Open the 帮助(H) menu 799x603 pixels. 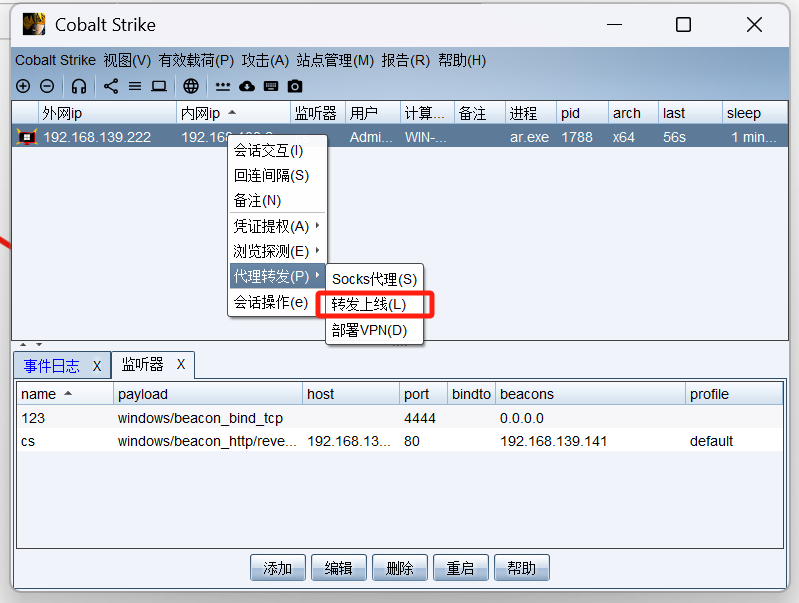point(462,60)
